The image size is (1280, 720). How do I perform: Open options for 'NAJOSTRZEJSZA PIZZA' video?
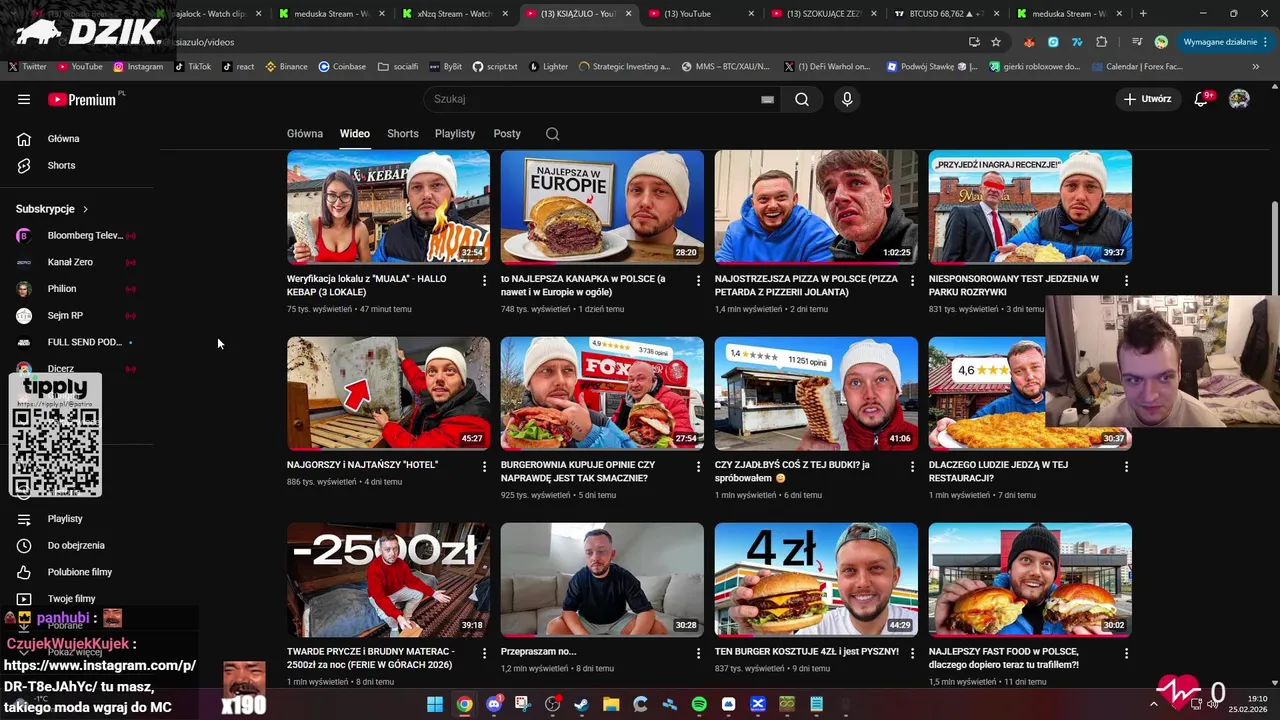click(912, 281)
